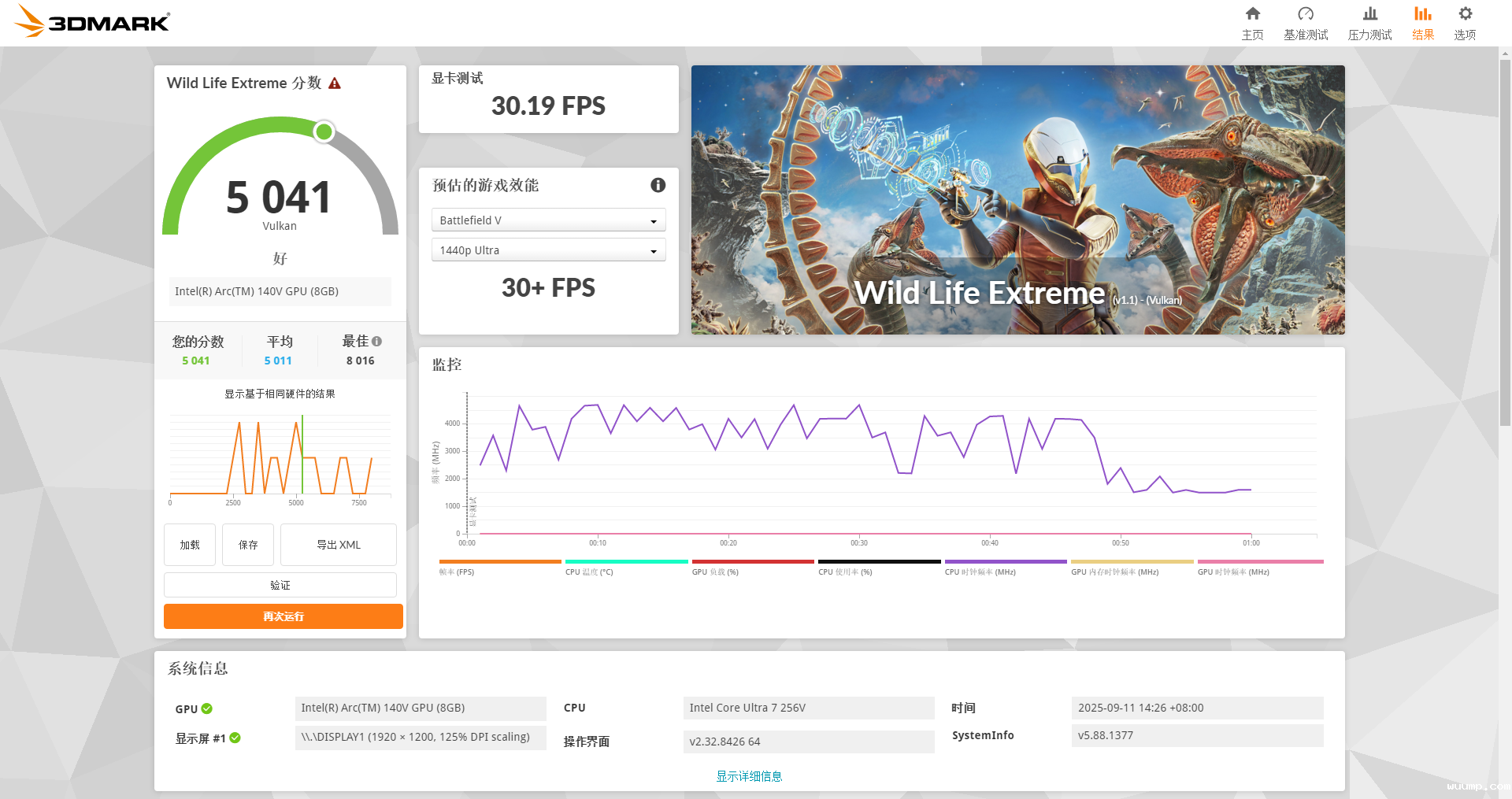
Task: Click the Validate (验证) button
Action: coord(280,585)
